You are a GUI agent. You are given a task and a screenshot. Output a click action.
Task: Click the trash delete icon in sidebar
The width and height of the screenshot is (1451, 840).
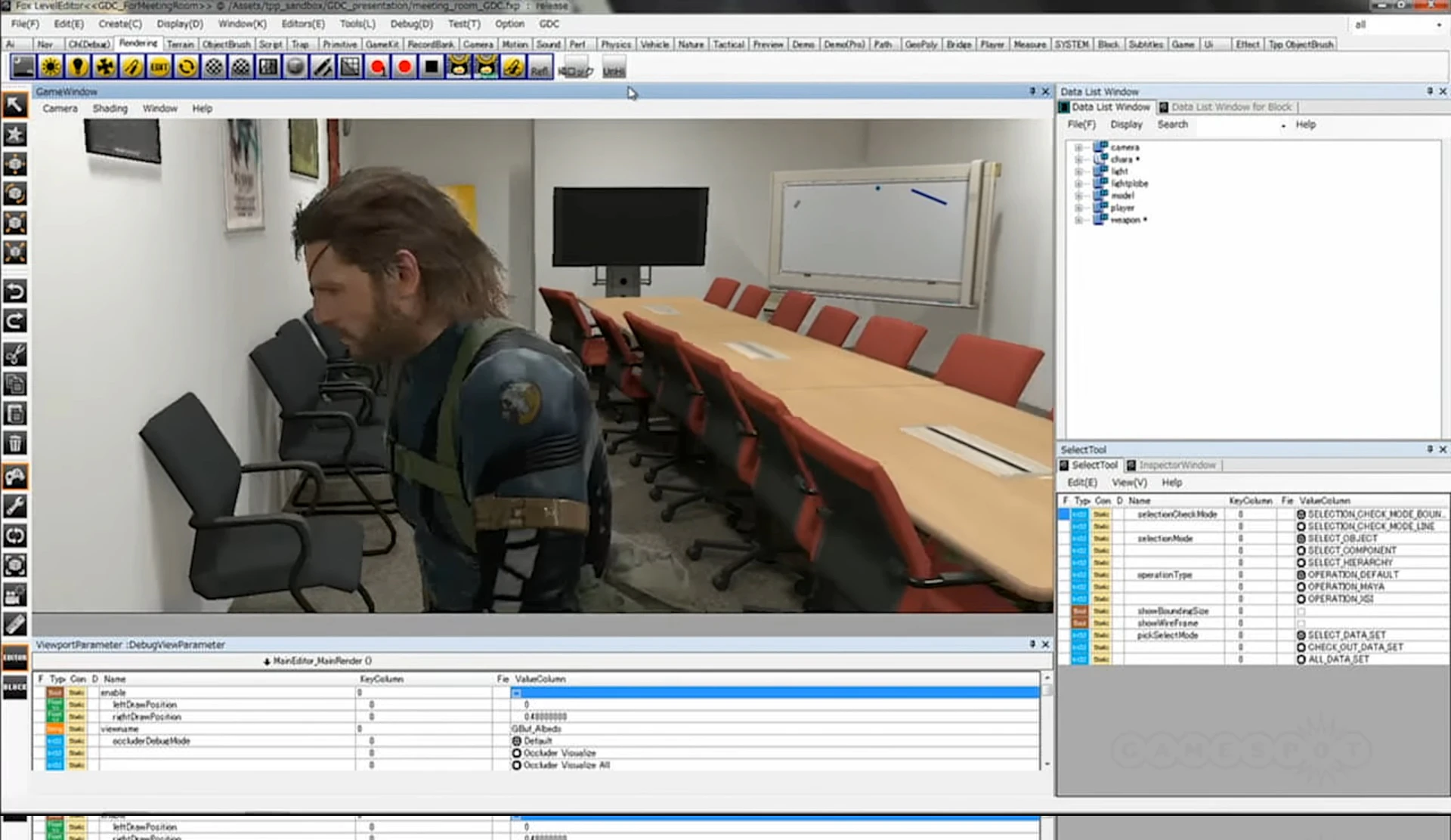pos(15,443)
